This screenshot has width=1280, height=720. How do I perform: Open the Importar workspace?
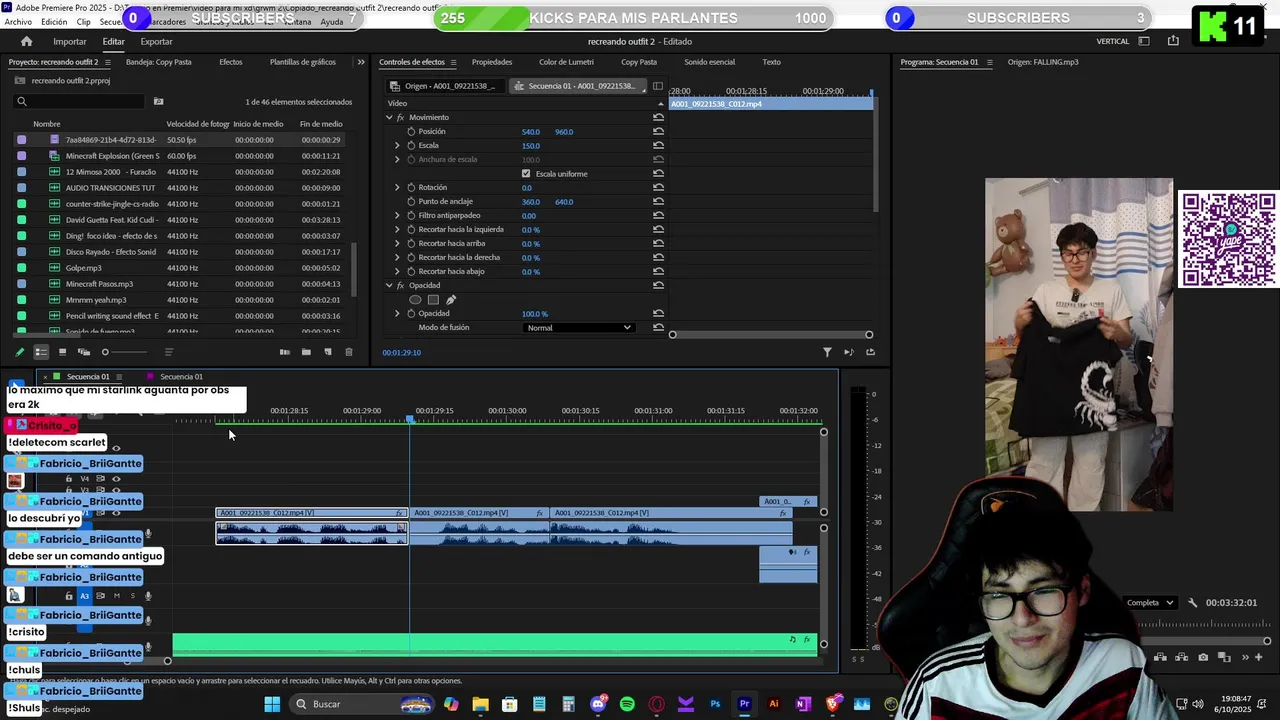70,41
